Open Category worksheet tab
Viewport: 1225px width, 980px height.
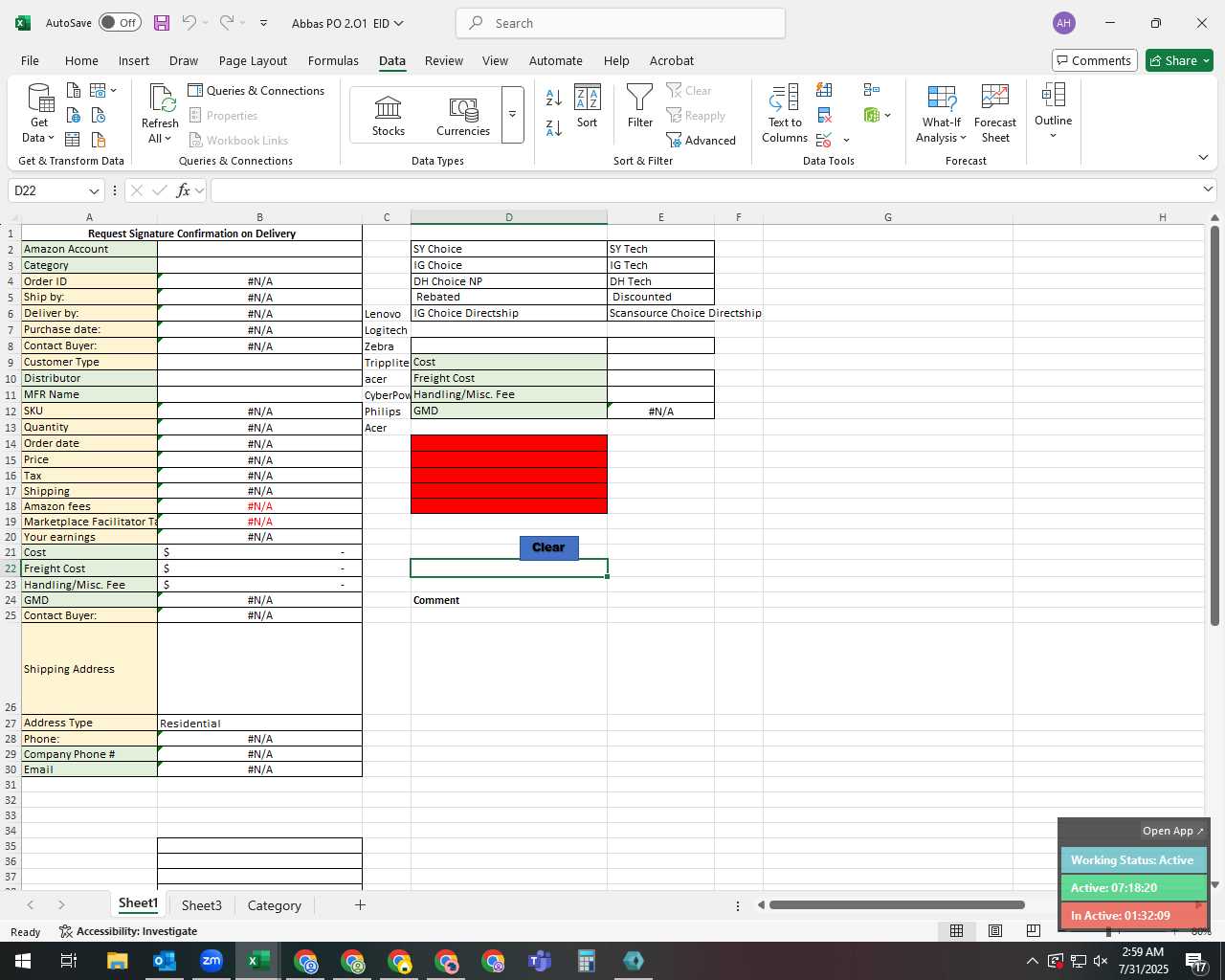click(274, 905)
